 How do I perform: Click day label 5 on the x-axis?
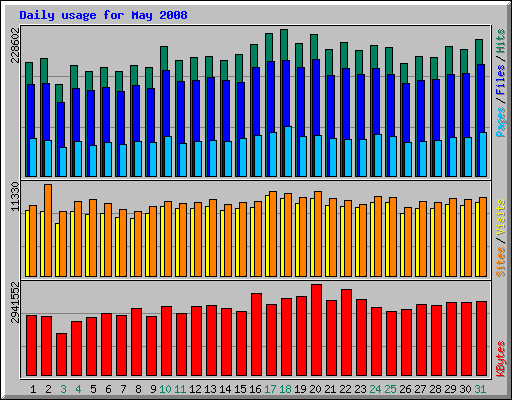tap(93, 389)
